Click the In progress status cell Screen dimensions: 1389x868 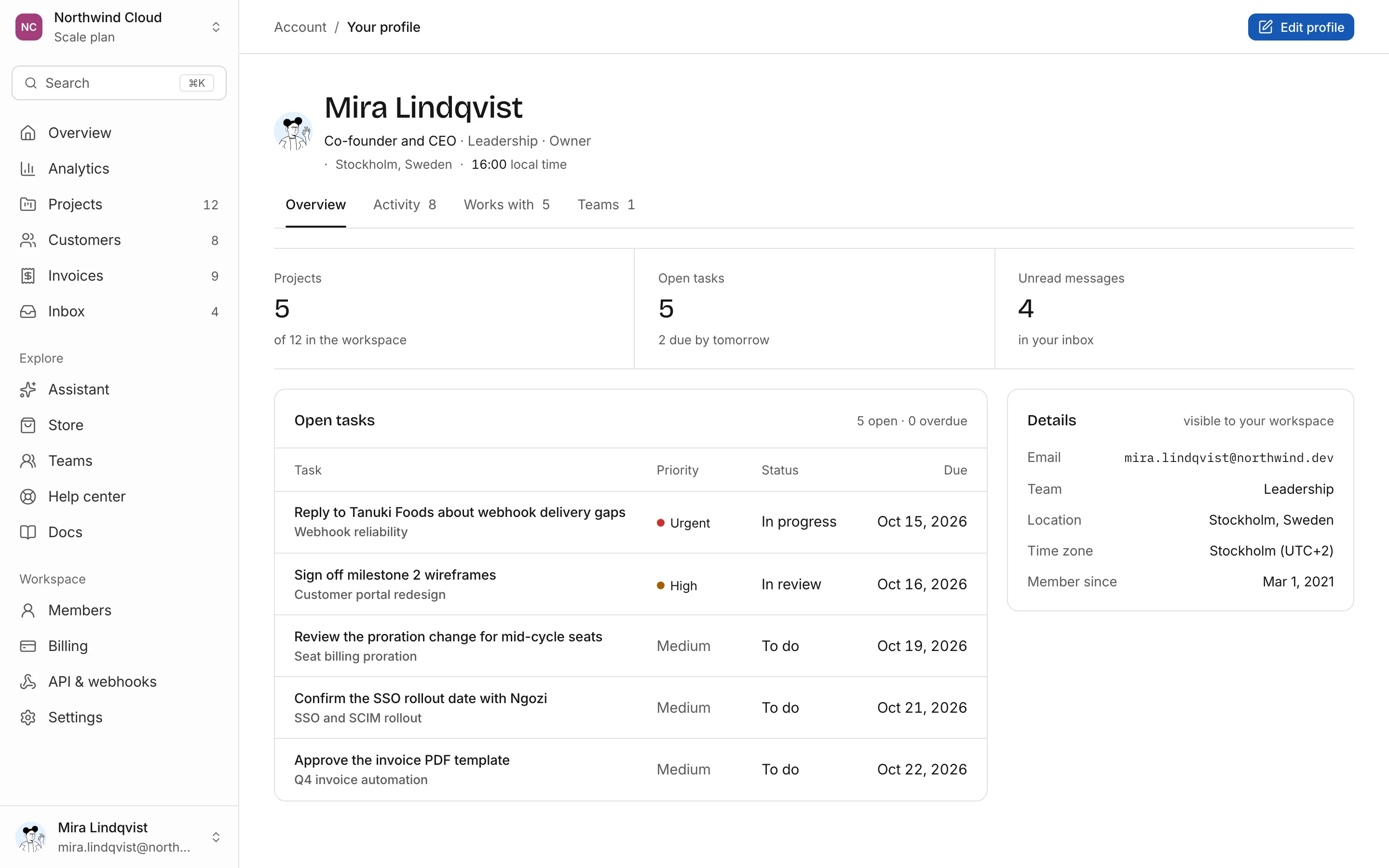click(799, 521)
